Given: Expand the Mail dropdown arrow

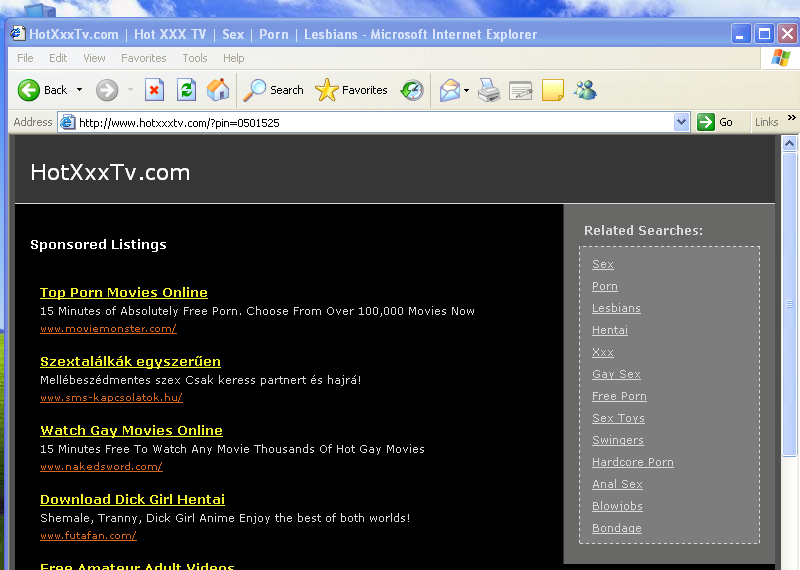Looking at the screenshot, I should [466, 90].
